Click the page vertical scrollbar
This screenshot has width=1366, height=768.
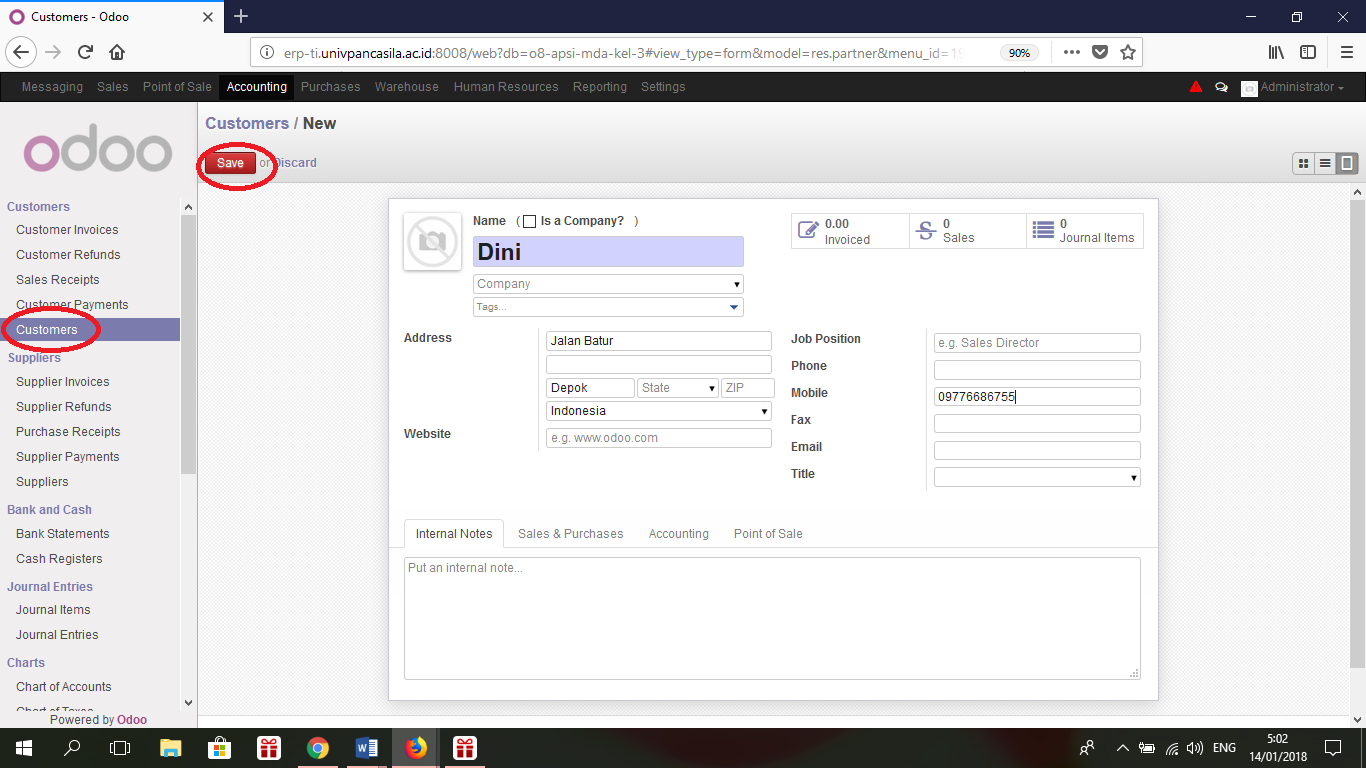click(1357, 435)
